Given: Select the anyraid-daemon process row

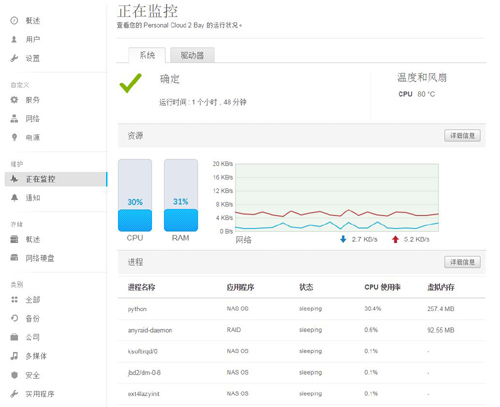Looking at the screenshot, I should [x=301, y=330].
